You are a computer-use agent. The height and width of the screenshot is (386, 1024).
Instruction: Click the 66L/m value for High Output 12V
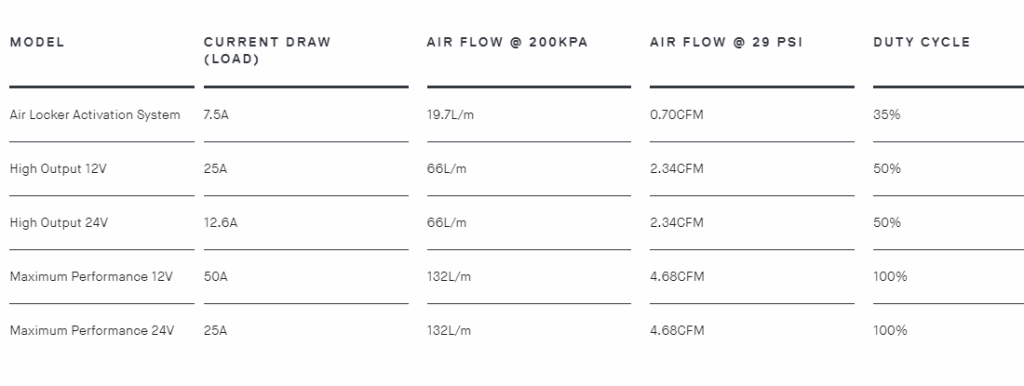(447, 169)
